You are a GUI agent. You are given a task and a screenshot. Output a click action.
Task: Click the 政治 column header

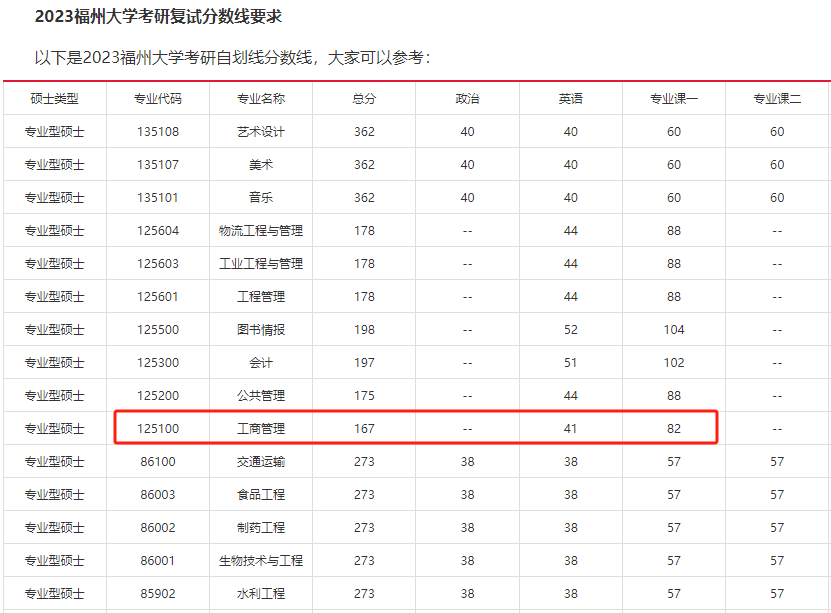(467, 99)
